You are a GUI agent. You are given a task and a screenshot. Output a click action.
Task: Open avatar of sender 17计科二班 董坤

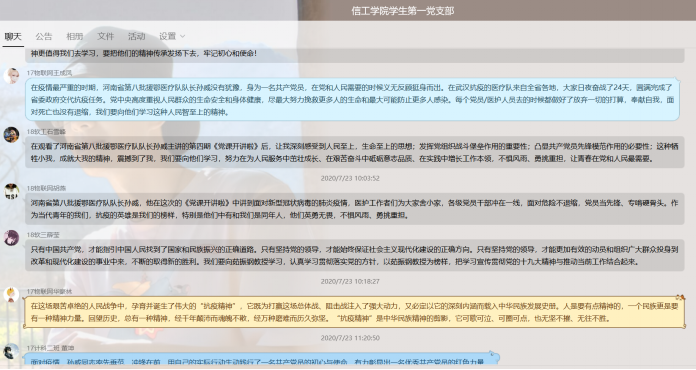point(11,351)
